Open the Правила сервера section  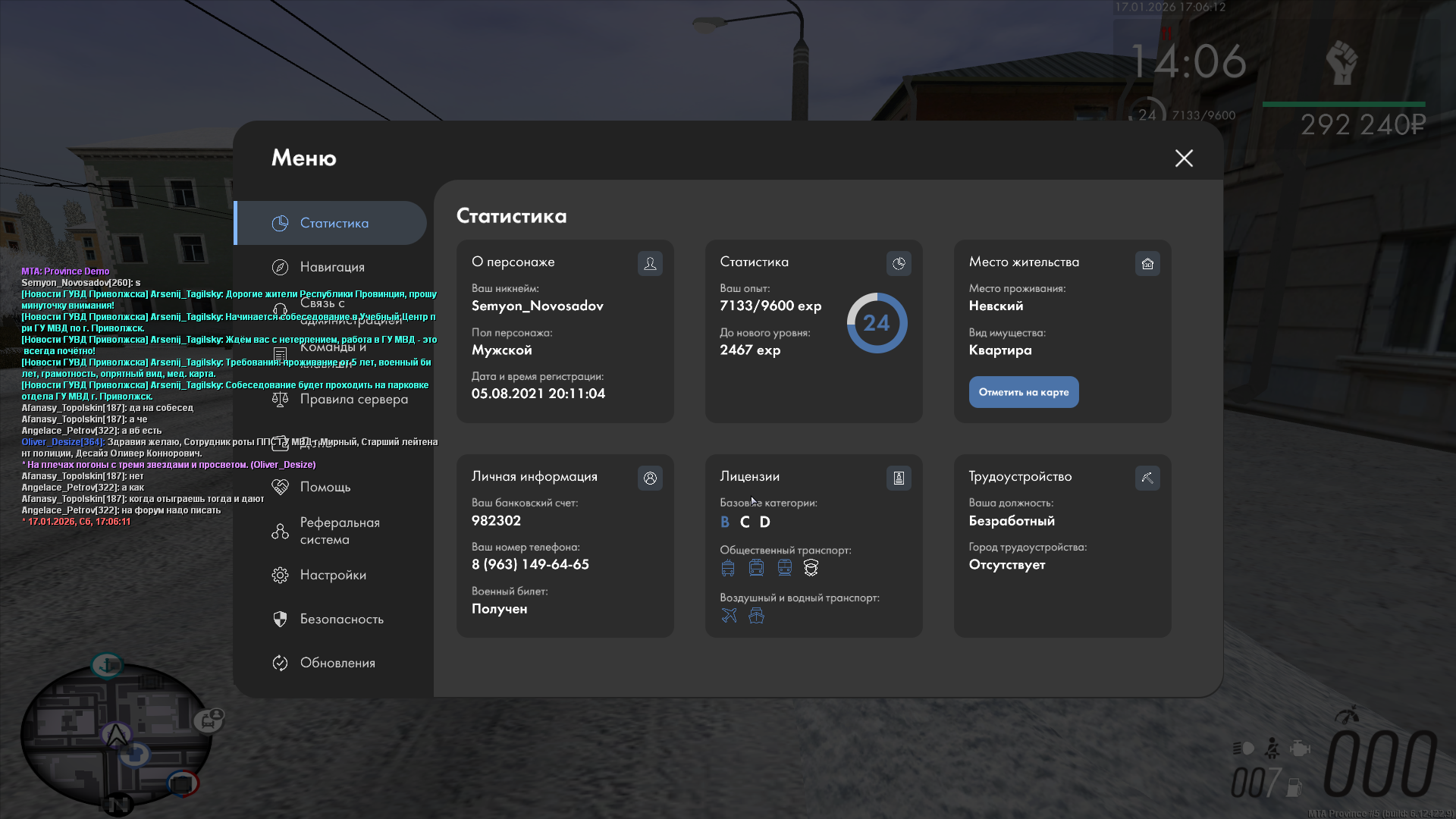pos(353,399)
